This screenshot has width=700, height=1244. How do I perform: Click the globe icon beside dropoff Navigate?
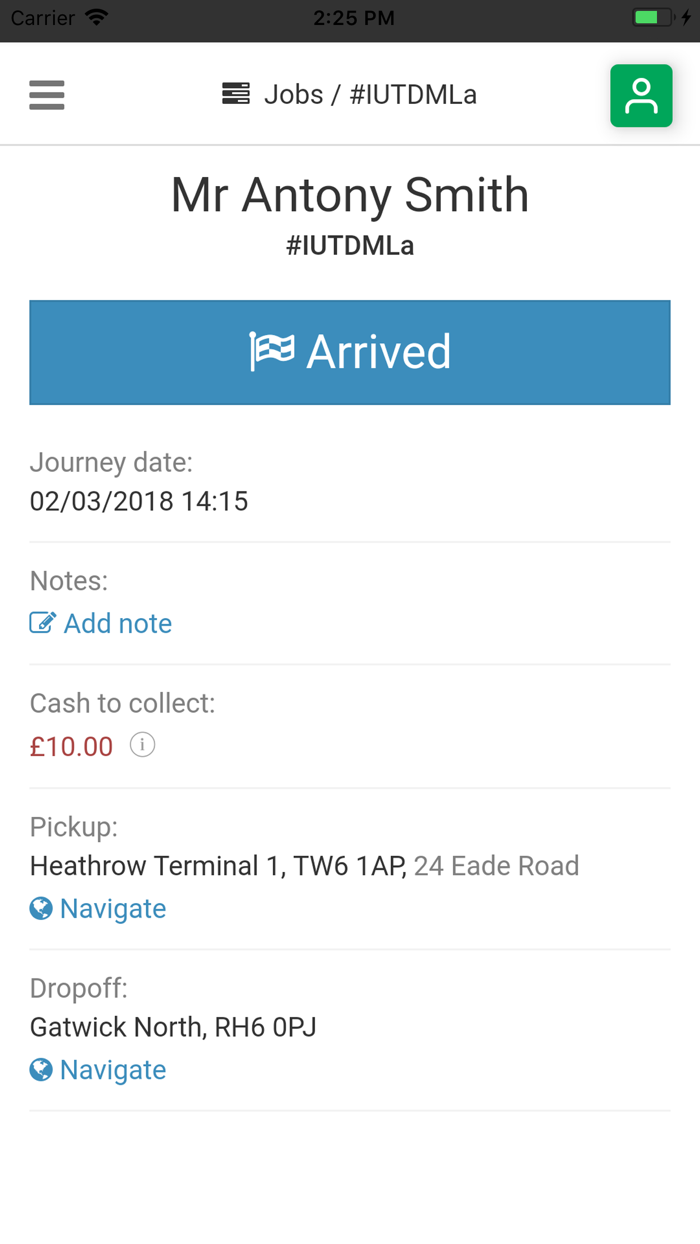(x=40, y=1069)
